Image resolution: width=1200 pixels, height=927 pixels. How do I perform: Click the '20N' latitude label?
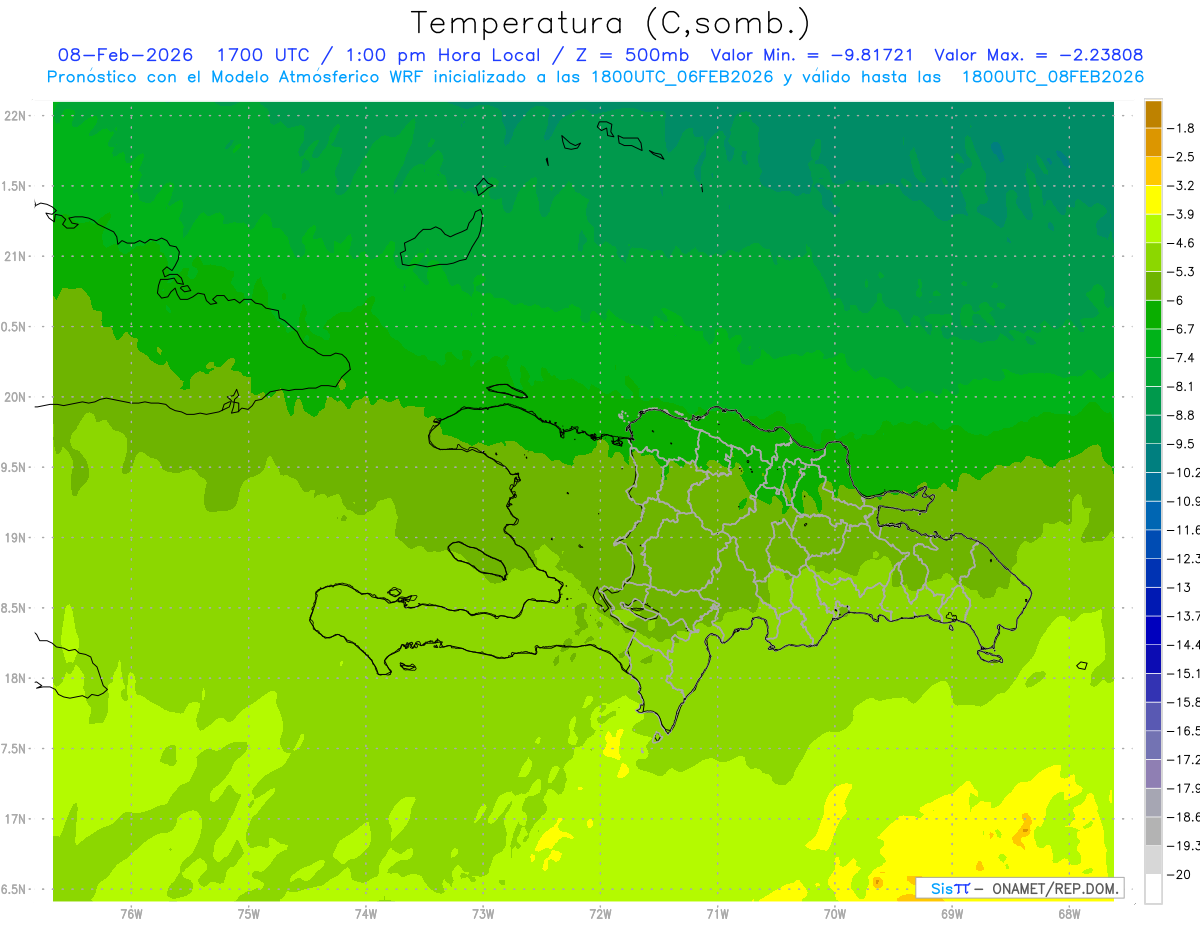[16, 398]
